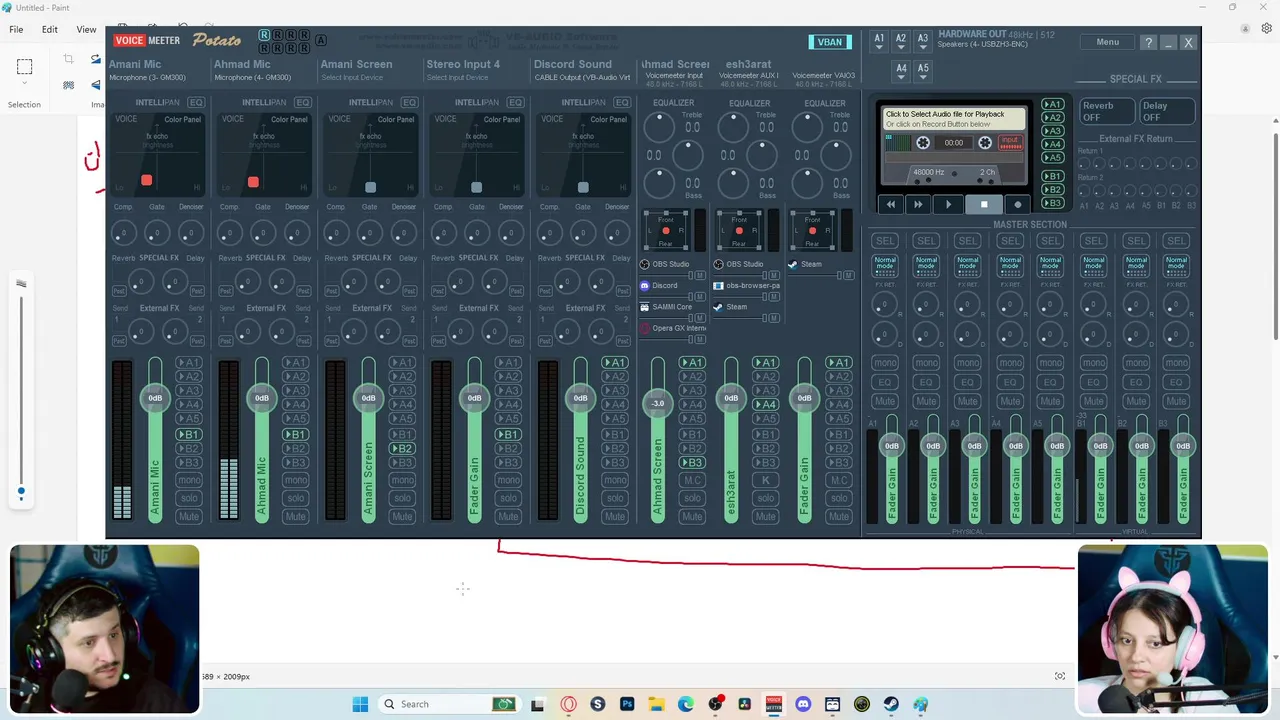Click the Windows taskbar Search box
This screenshot has height=720, width=1280.
pyautogui.click(x=448, y=704)
